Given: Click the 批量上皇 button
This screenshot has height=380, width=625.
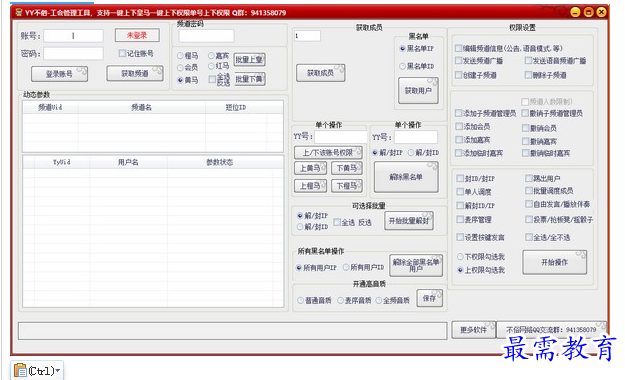Looking at the screenshot, I should 250,60.
